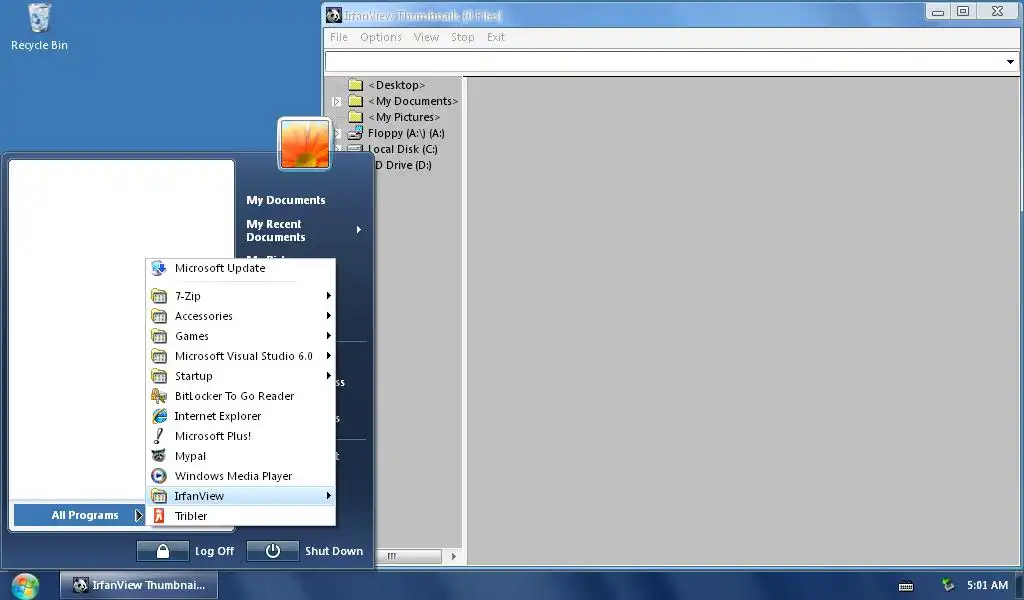Click the My Pictures folder icon in tree
Viewport: 1024px width, 600px height.
tap(355, 117)
